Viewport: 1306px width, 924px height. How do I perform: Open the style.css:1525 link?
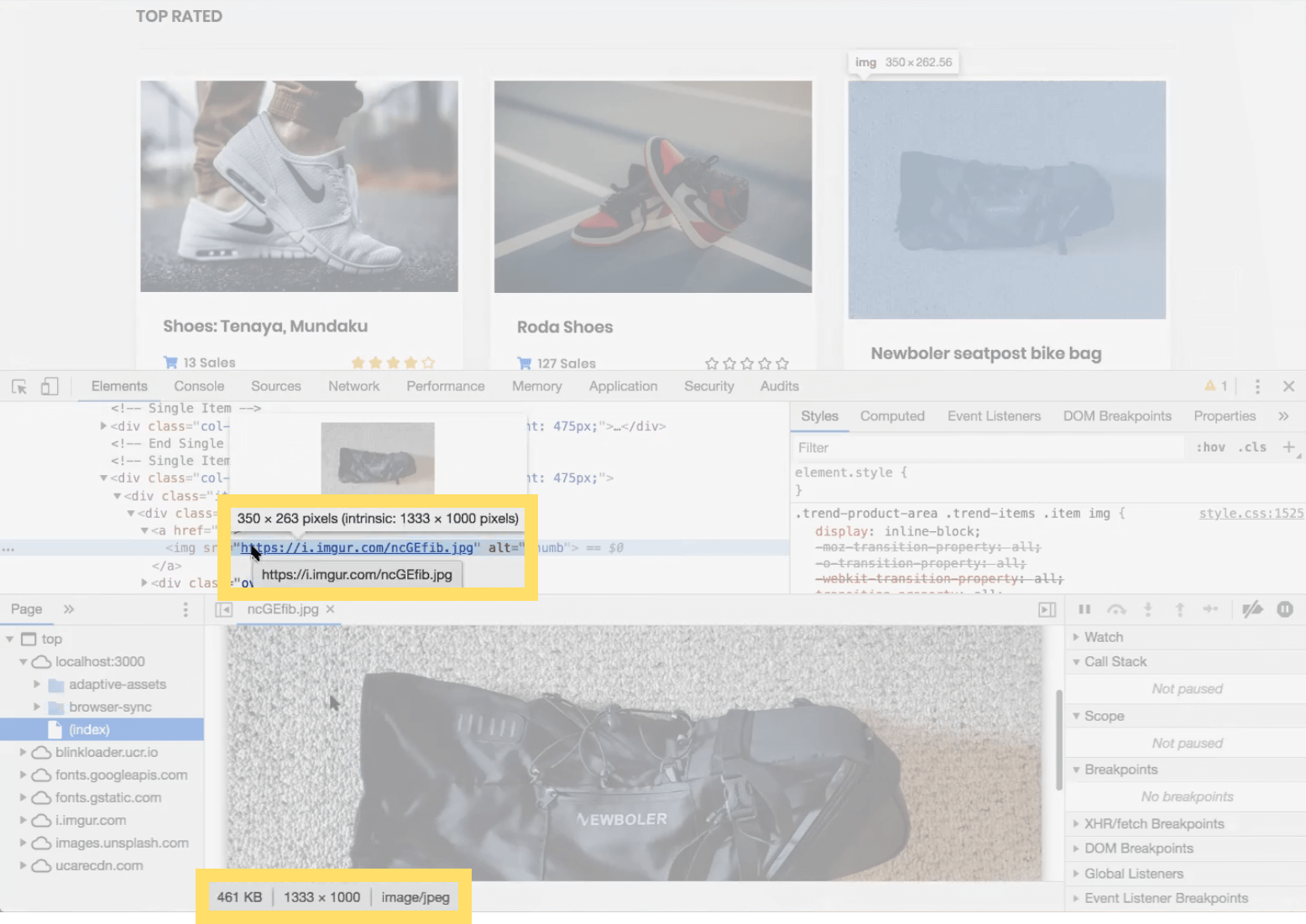(x=1251, y=513)
